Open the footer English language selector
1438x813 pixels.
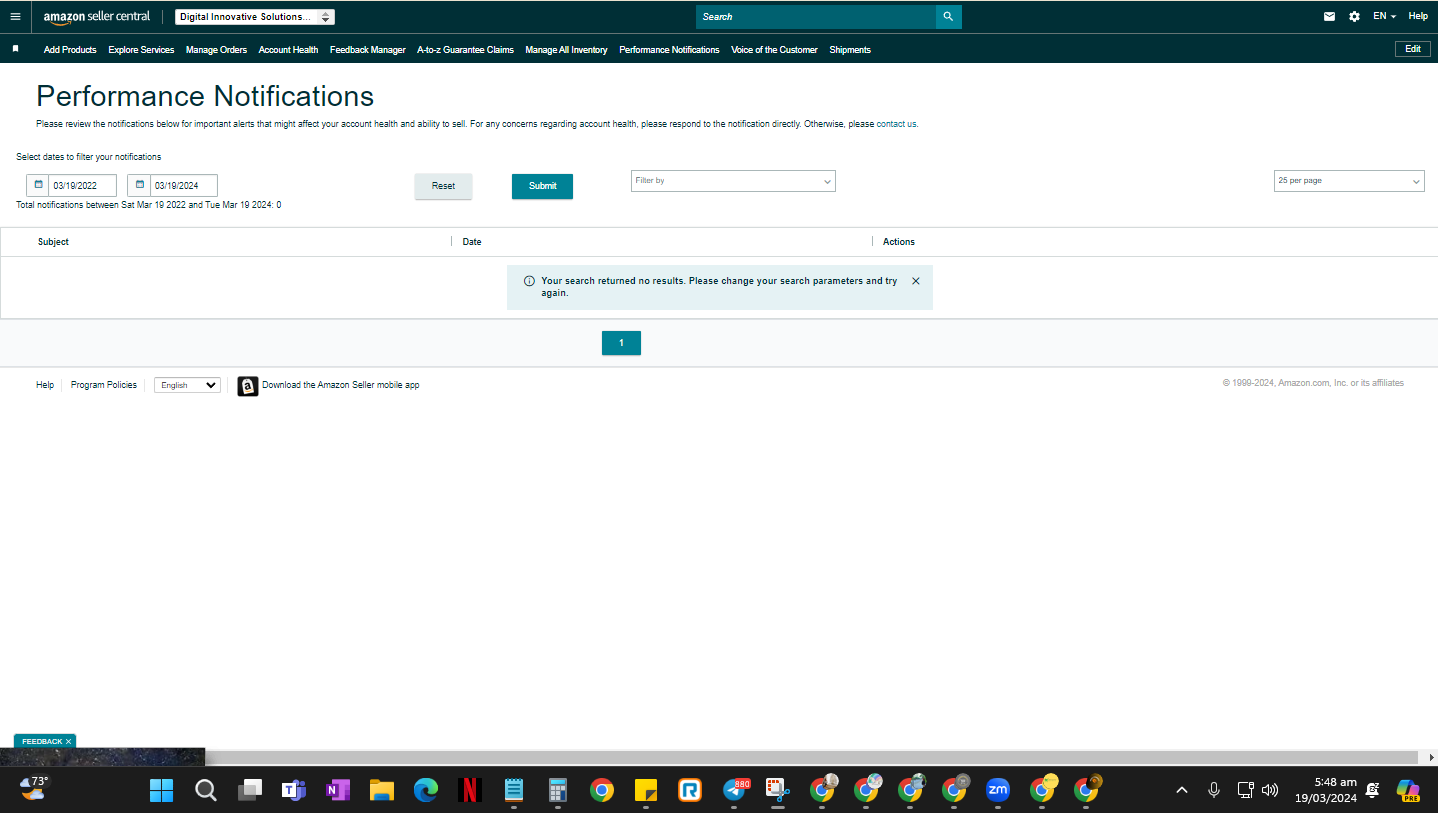coord(187,385)
